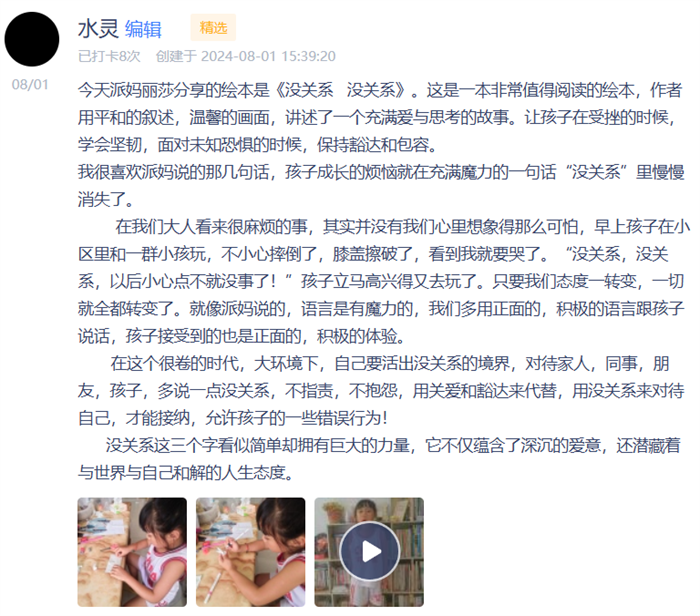700x616 pixels.
Task: Open the second photo of the girl at the table
Action: (x=250, y=552)
